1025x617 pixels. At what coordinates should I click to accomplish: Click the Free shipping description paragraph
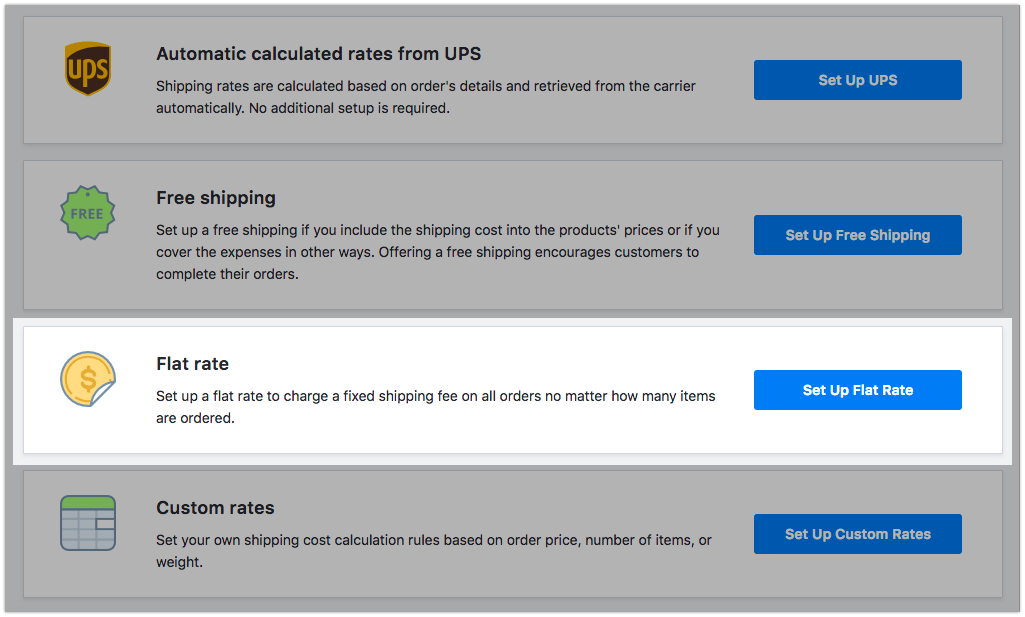click(x=437, y=252)
